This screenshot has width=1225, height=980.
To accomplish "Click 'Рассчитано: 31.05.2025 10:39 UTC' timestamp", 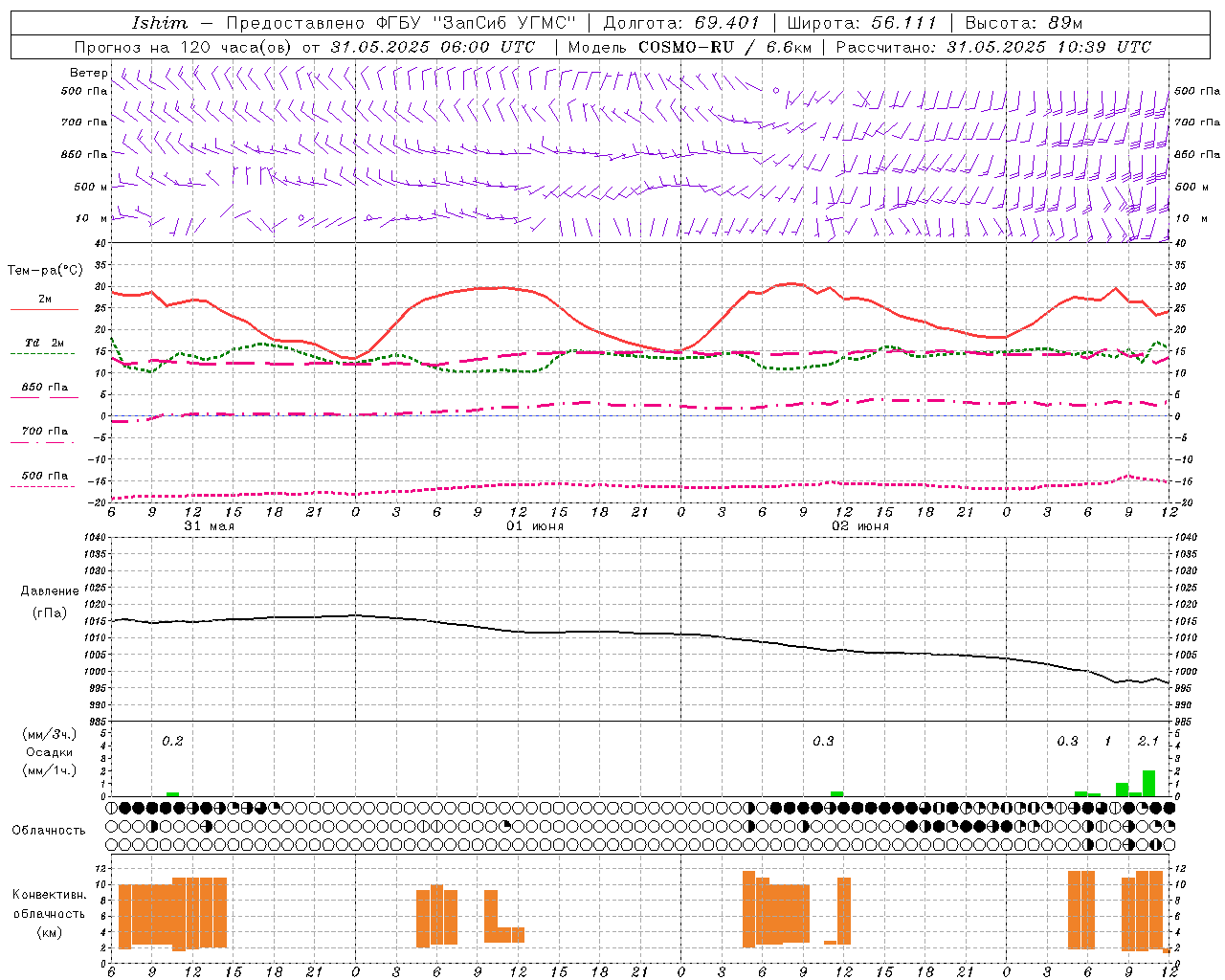I will [993, 47].
